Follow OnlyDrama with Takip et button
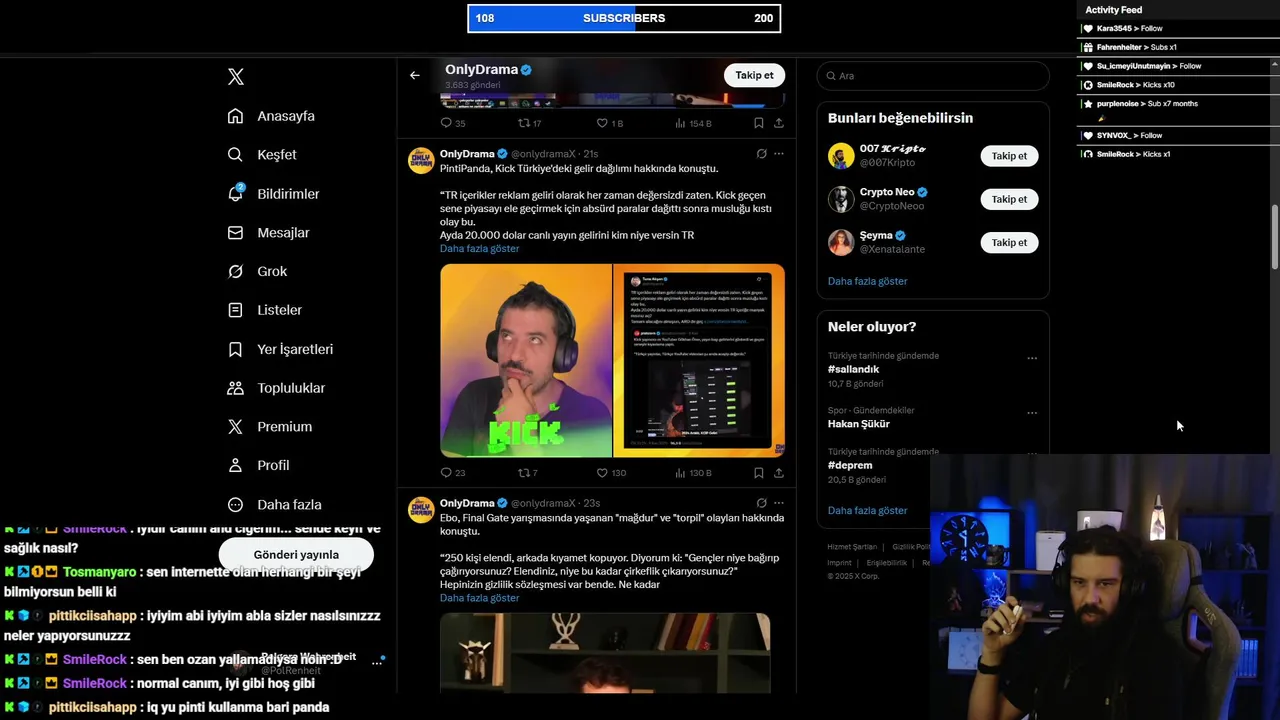 (754, 75)
